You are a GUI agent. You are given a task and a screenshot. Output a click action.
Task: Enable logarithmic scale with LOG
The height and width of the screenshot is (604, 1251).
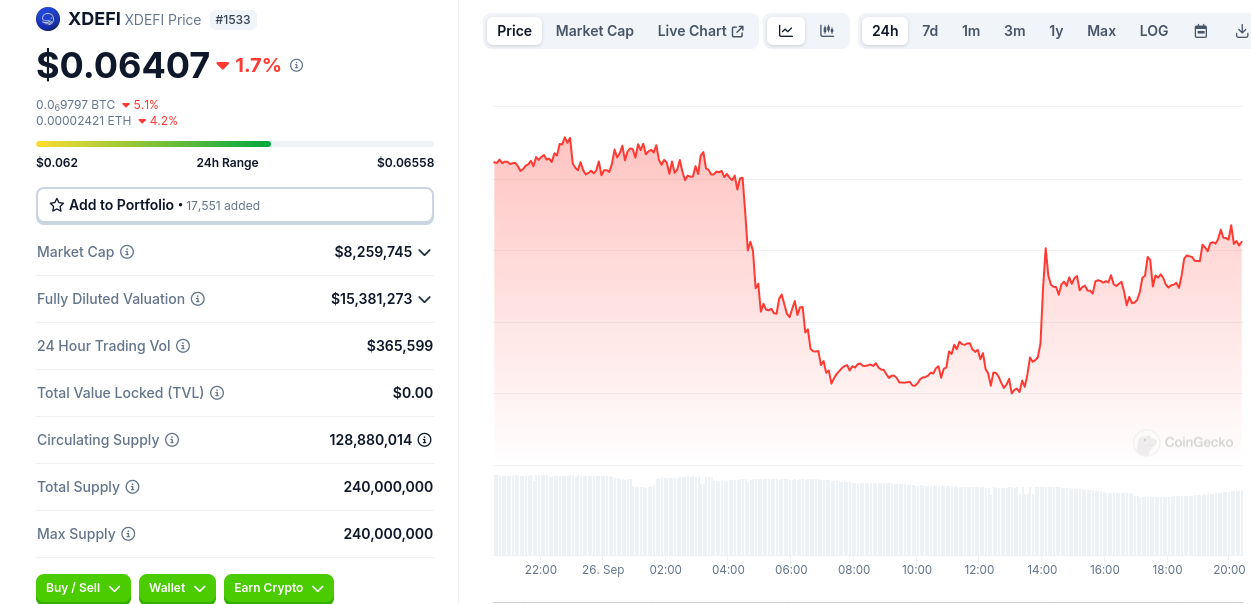tap(1153, 31)
